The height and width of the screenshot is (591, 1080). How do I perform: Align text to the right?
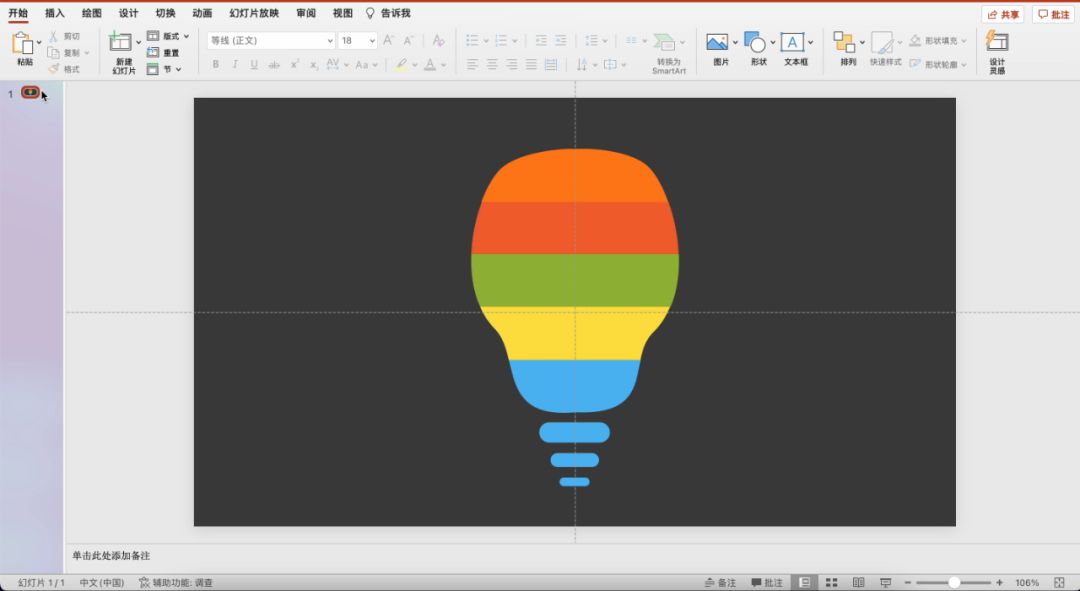(512, 65)
